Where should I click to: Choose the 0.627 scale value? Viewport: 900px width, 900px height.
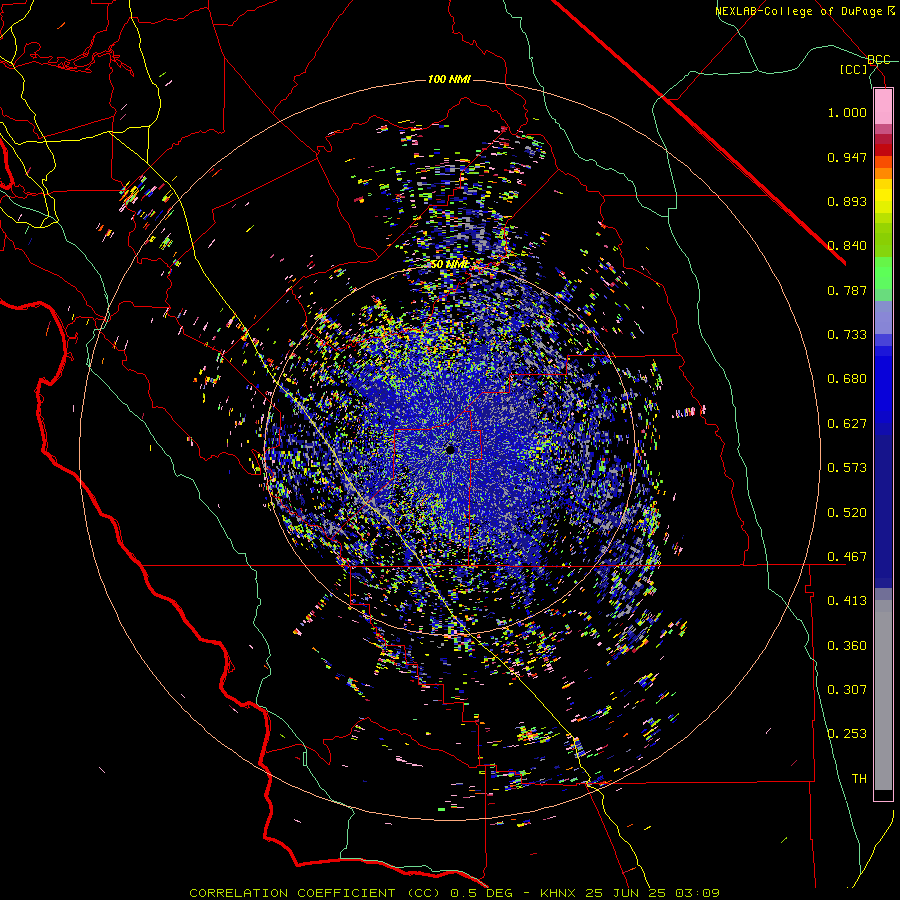pos(847,424)
